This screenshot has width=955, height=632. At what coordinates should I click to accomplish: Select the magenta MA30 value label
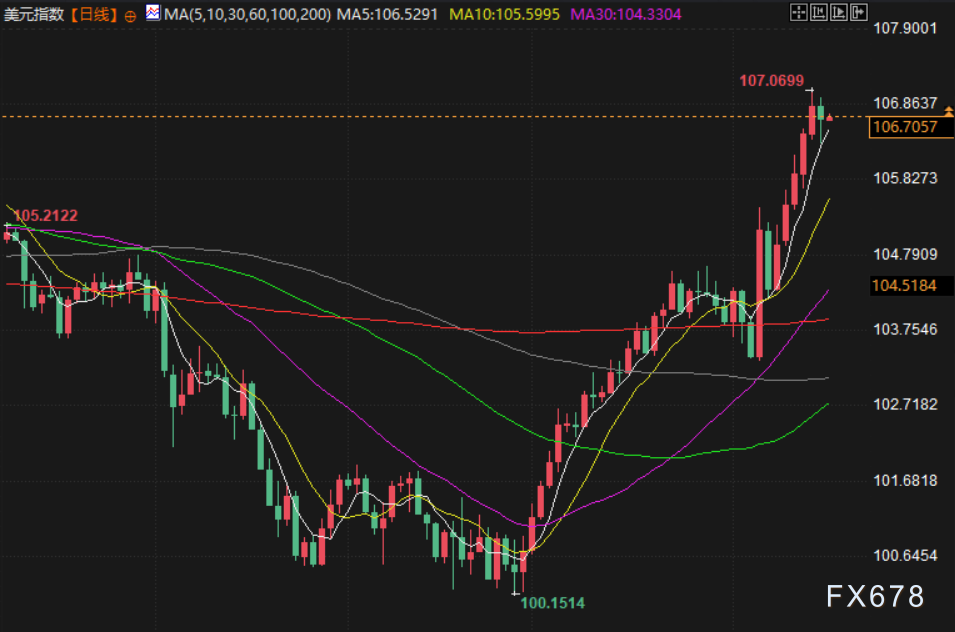[626, 15]
